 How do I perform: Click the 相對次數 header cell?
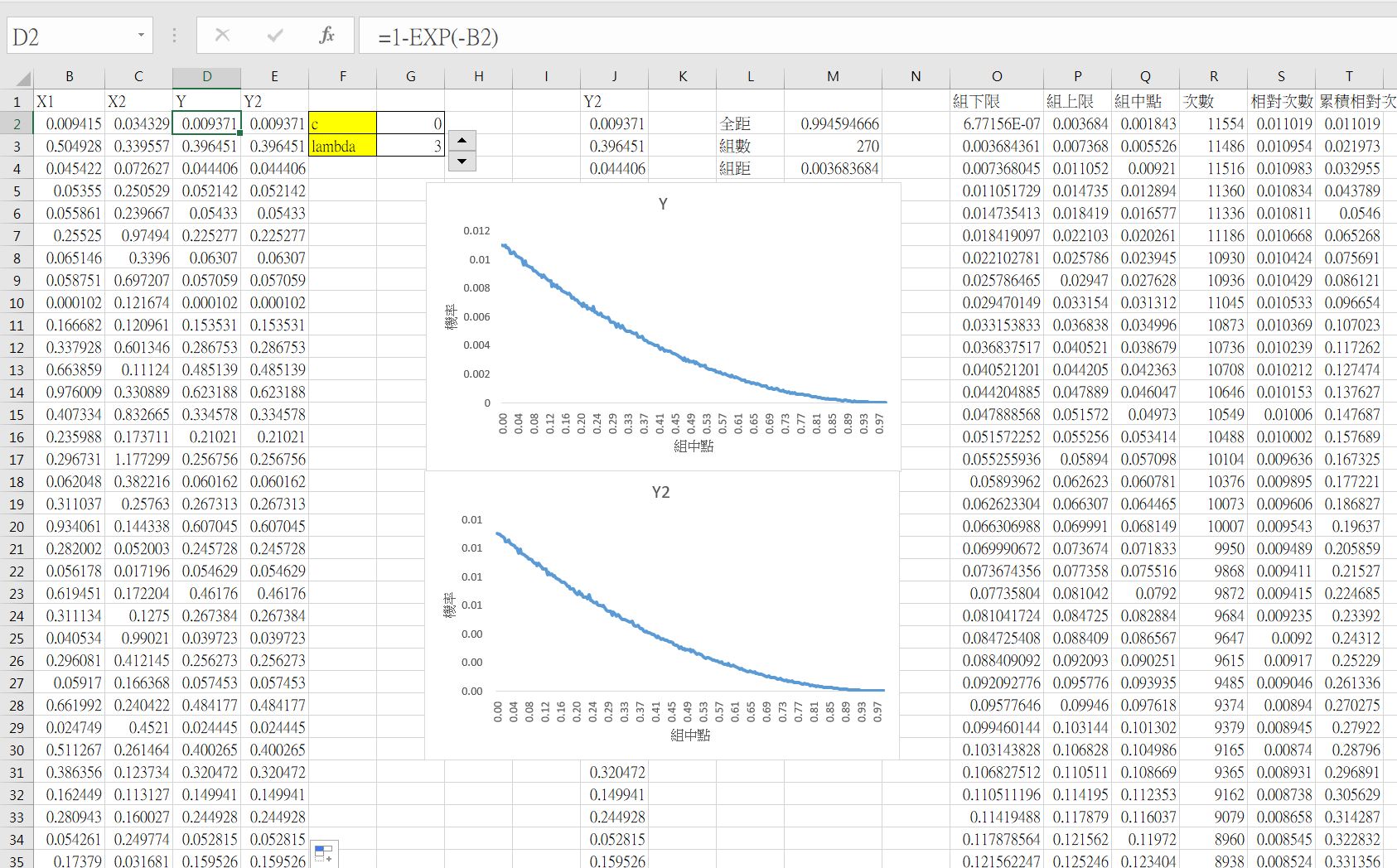1282,101
